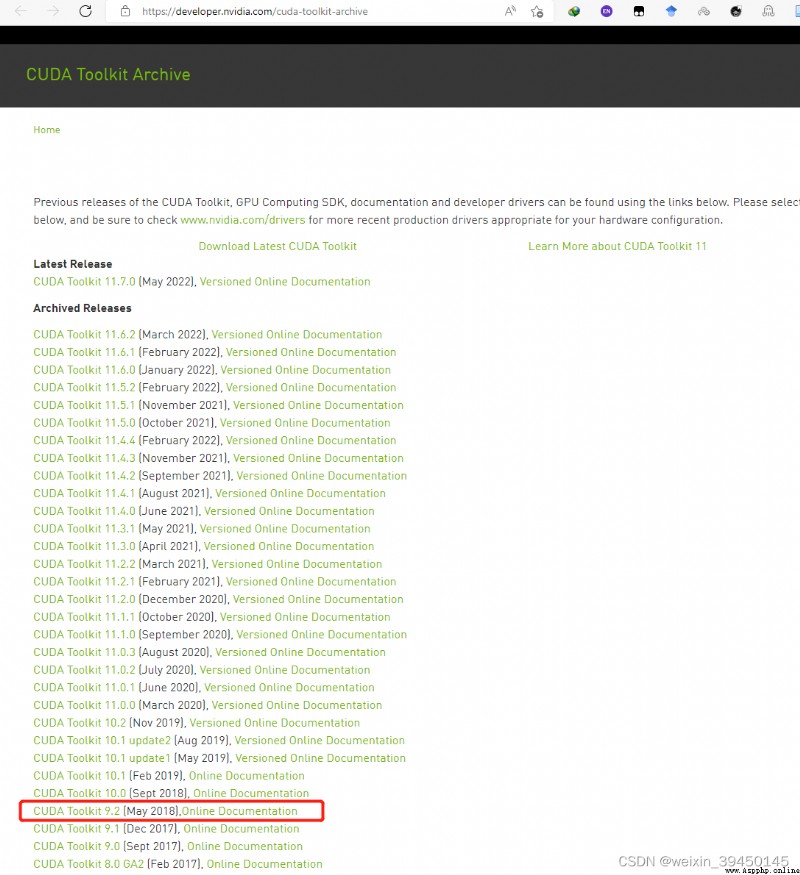Open CUDA Toolkit 11.0.2 link
This screenshot has width=800, height=875.
point(84,670)
